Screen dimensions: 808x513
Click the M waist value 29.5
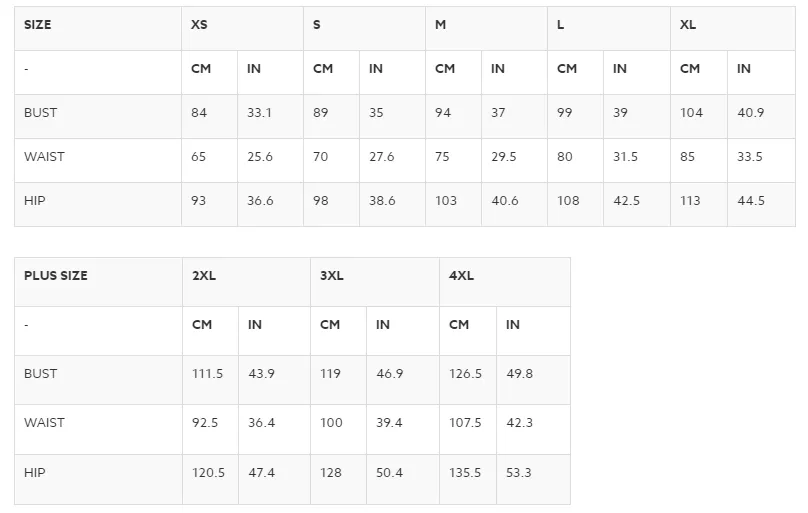click(503, 157)
